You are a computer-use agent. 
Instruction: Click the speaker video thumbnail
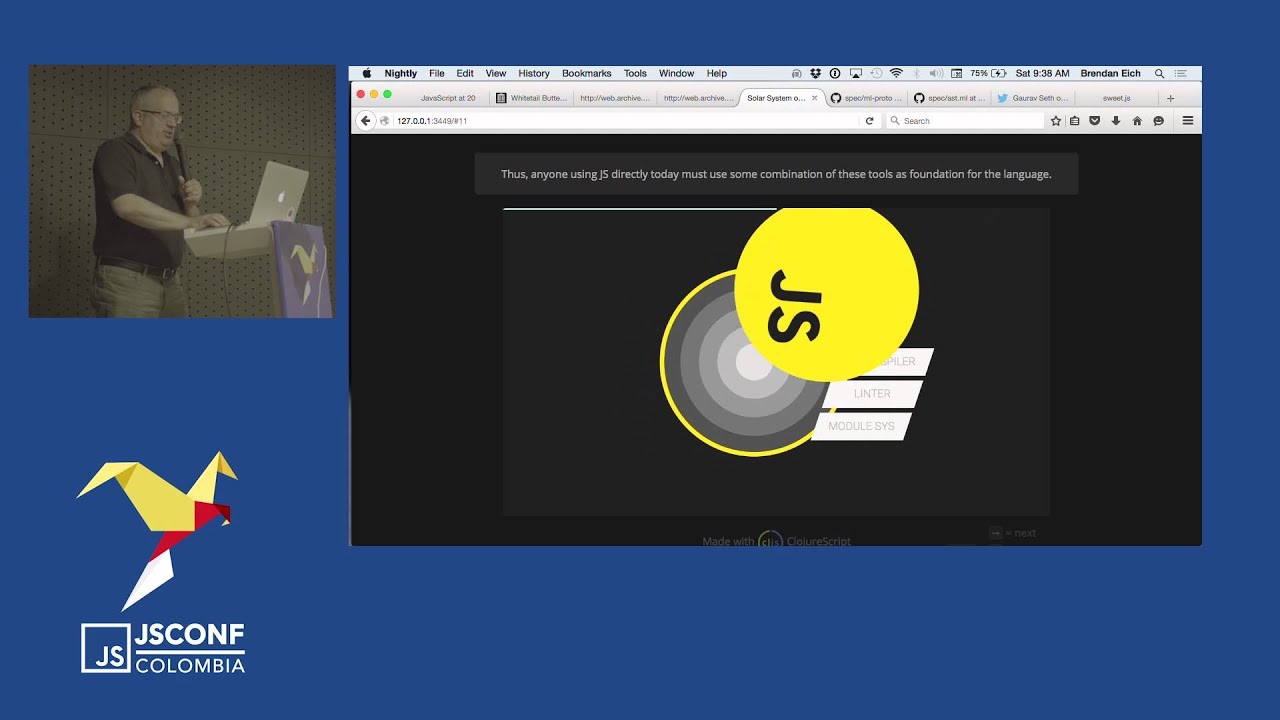click(182, 191)
